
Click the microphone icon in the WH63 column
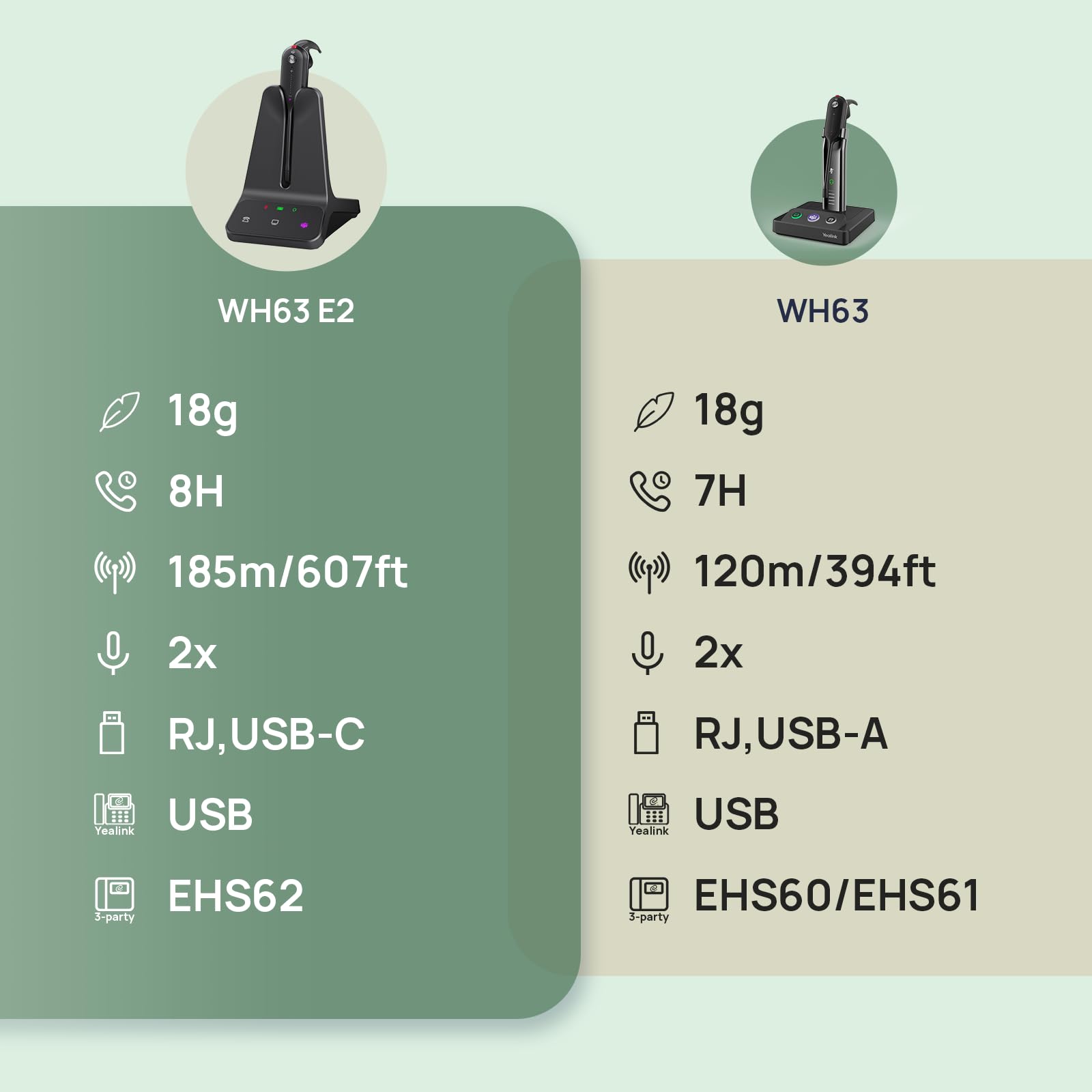pyautogui.click(x=648, y=652)
